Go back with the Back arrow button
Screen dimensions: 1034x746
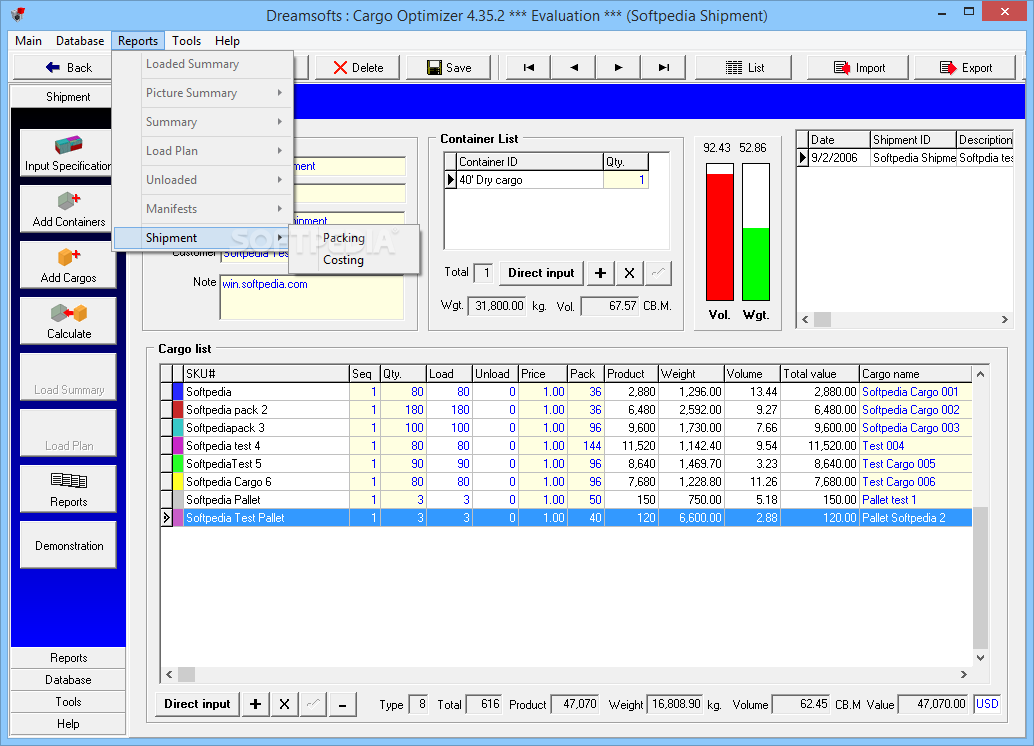(x=69, y=67)
